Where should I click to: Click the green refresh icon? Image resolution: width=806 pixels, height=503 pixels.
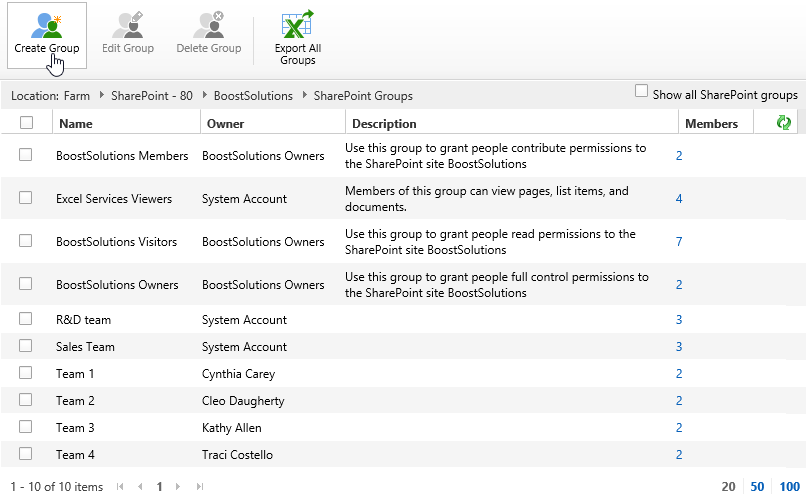(784, 123)
